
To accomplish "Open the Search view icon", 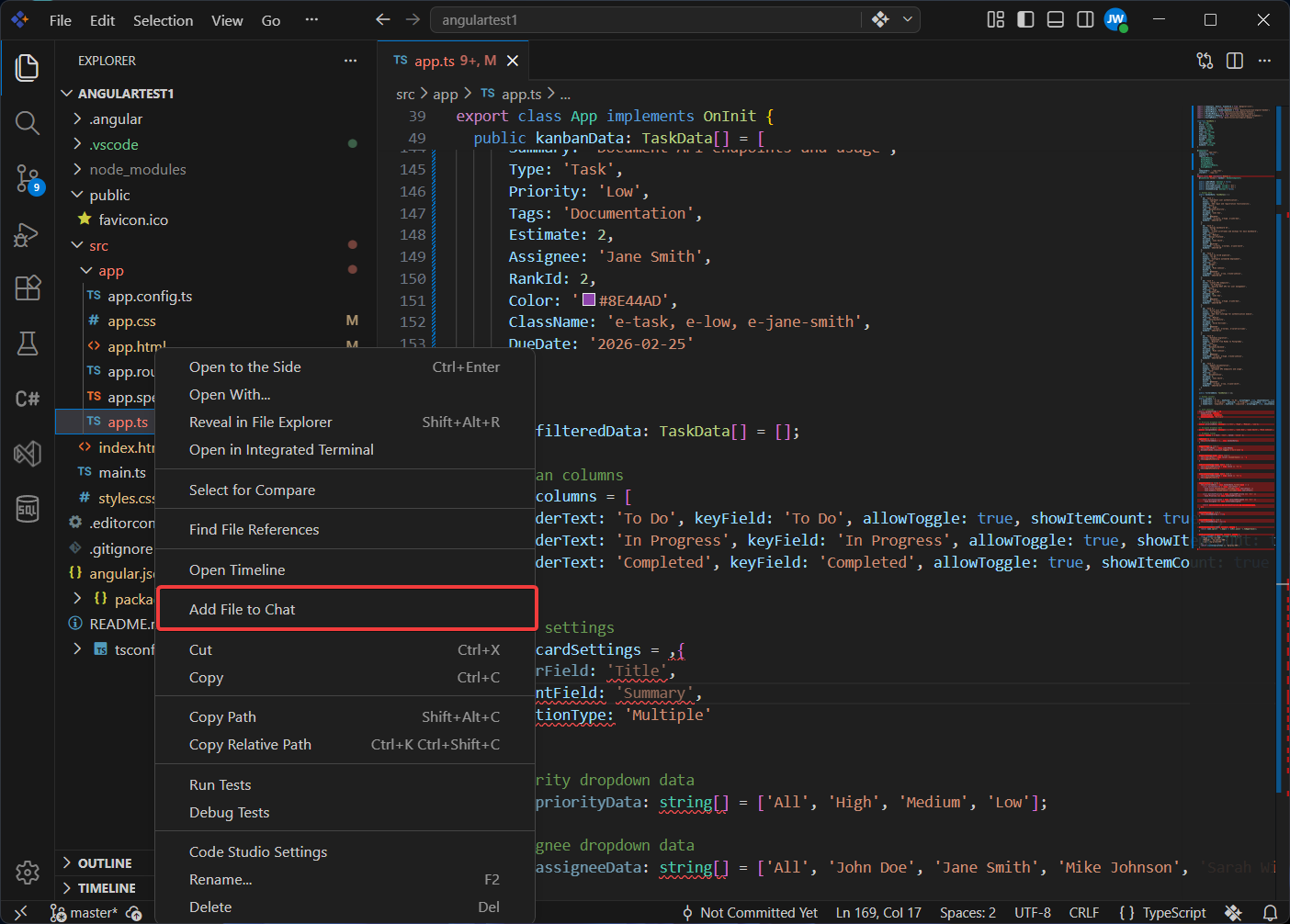I will coord(28,123).
